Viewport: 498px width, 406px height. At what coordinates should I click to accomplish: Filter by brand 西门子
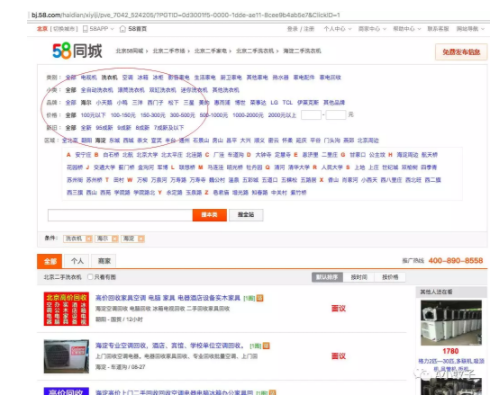(x=155, y=103)
